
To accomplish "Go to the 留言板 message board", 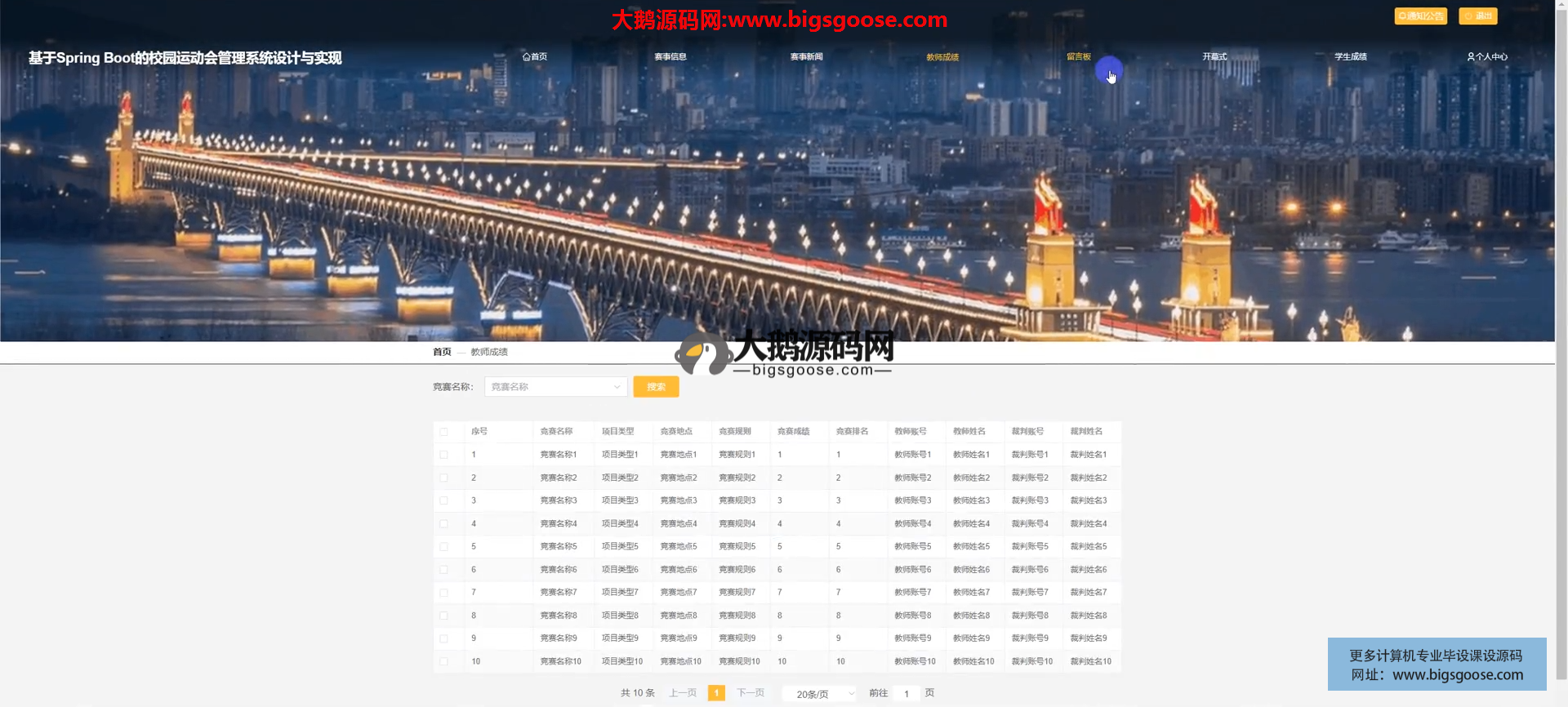I will [x=1078, y=57].
